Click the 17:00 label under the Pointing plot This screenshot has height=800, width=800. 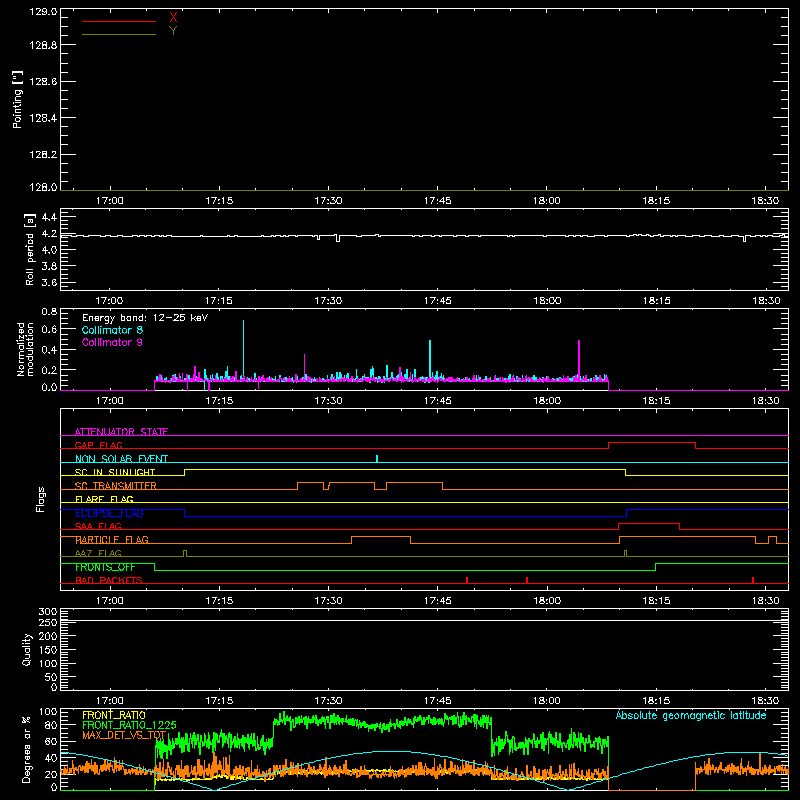pyautogui.click(x=110, y=201)
